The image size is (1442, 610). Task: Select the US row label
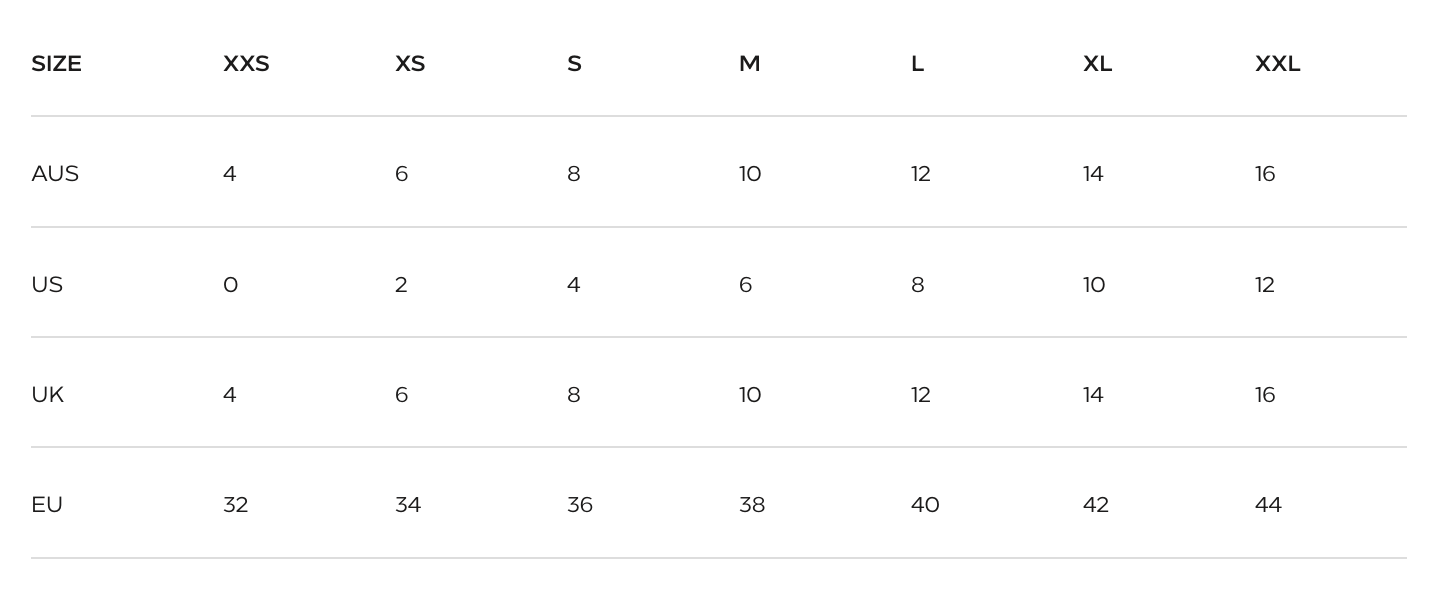click(x=47, y=285)
